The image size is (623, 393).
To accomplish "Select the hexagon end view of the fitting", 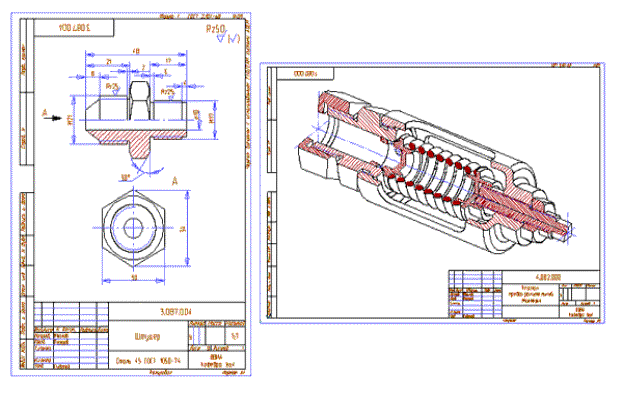I will click(x=133, y=228).
